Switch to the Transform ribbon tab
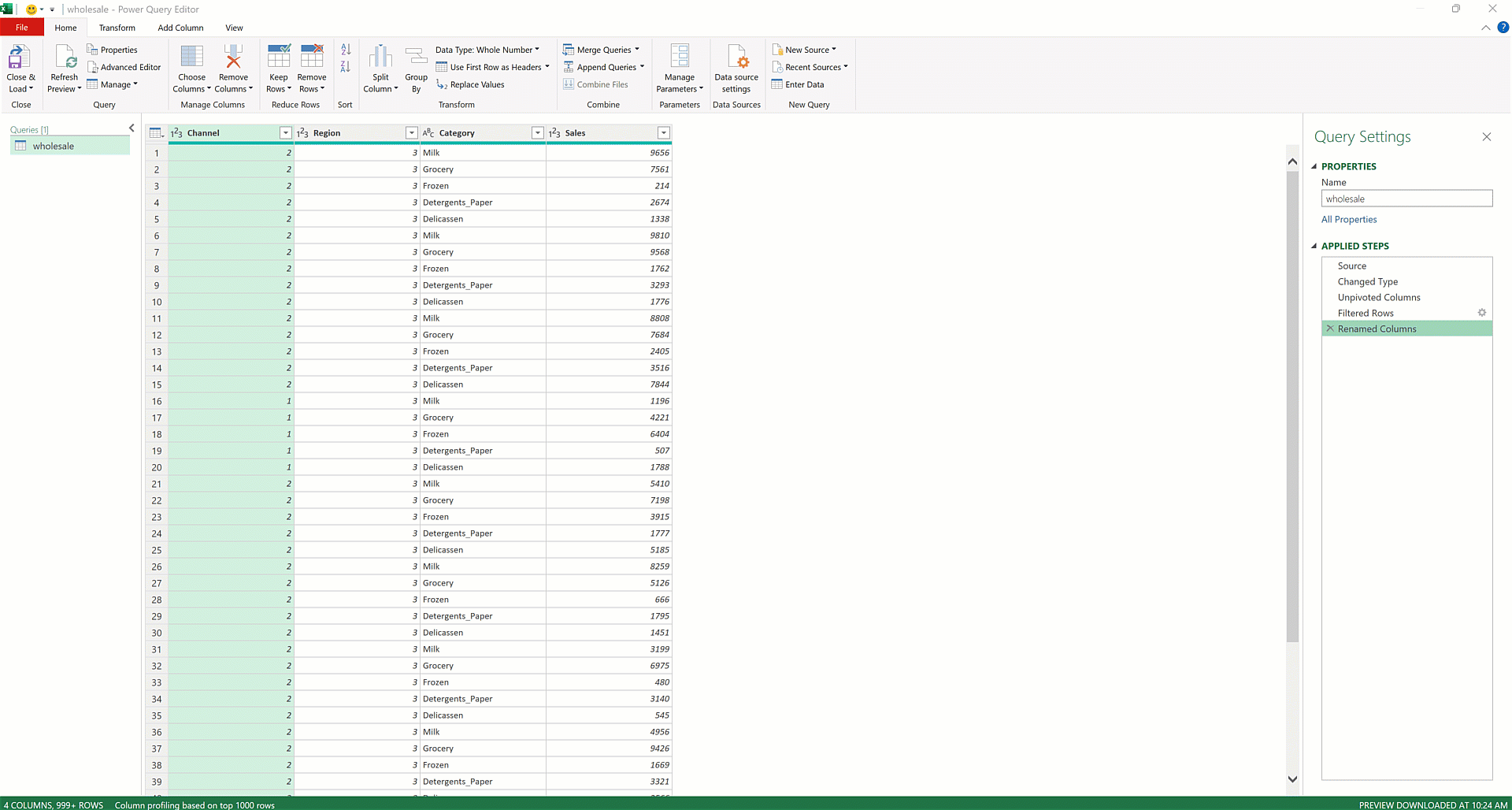 [117, 28]
